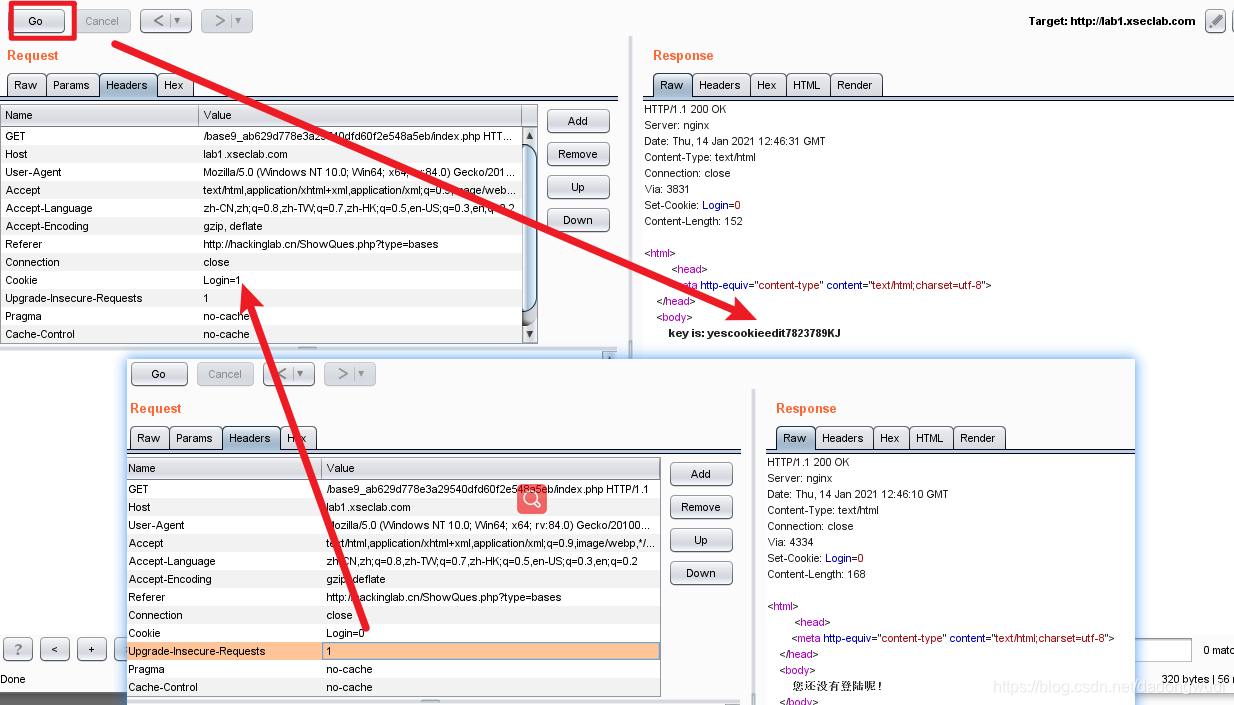This screenshot has width=1234, height=705.
Task: Click the response search input field near 0 matches
Action: tap(1163, 650)
